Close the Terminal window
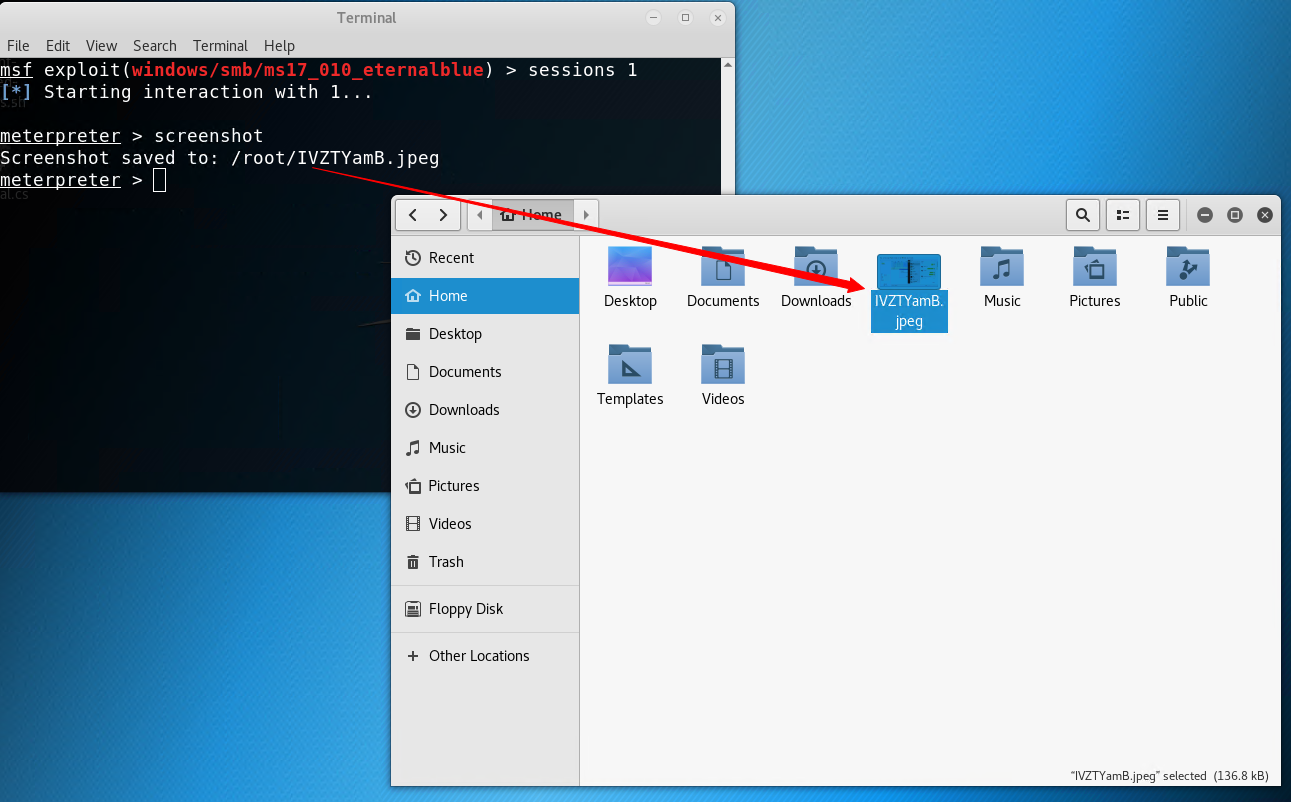Viewport: 1291px width, 802px height. [717, 18]
